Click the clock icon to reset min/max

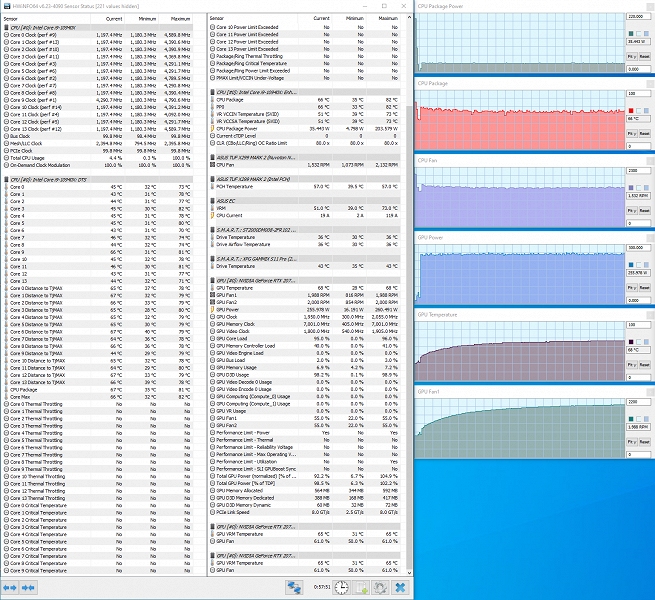341,587
